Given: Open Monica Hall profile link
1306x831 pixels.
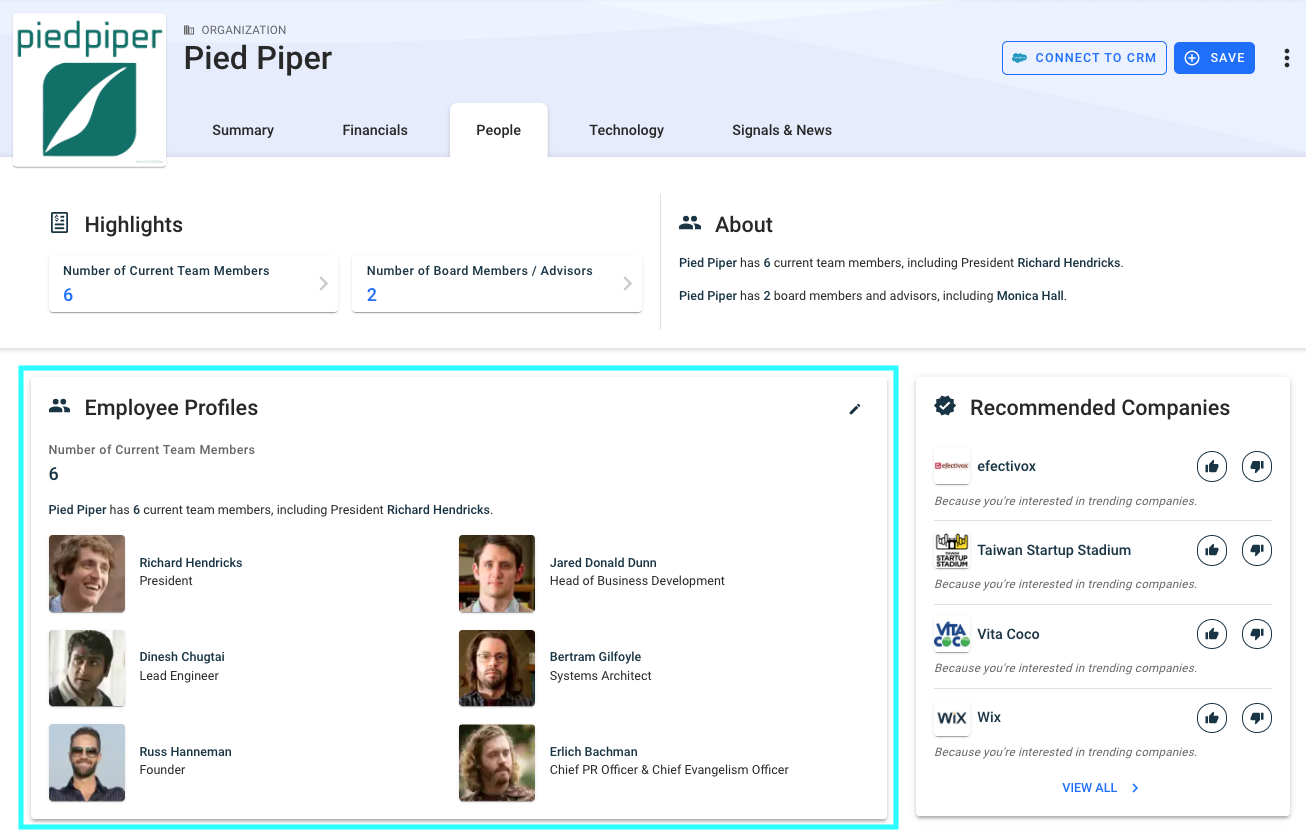Looking at the screenshot, I should point(1030,296).
